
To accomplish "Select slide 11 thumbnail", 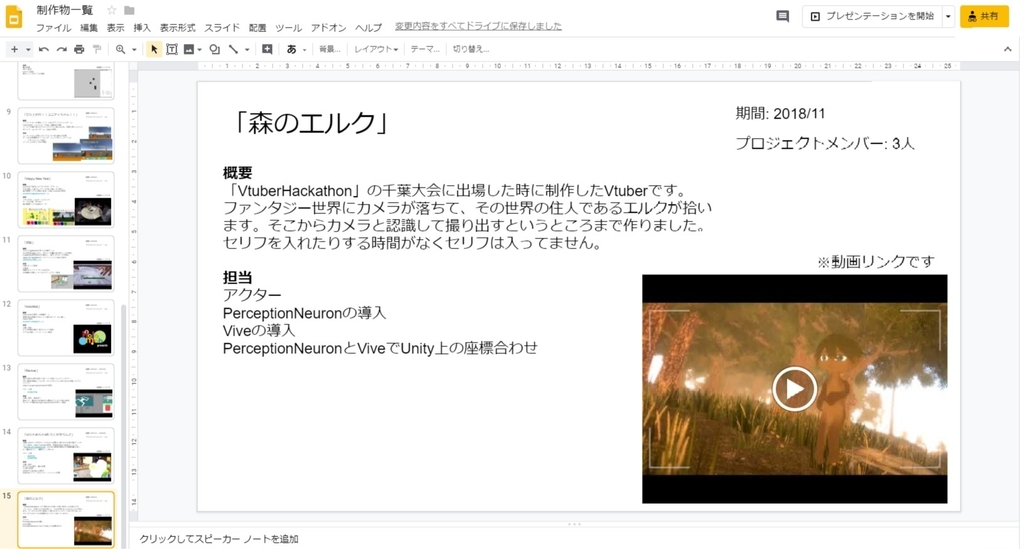I will (x=66, y=263).
